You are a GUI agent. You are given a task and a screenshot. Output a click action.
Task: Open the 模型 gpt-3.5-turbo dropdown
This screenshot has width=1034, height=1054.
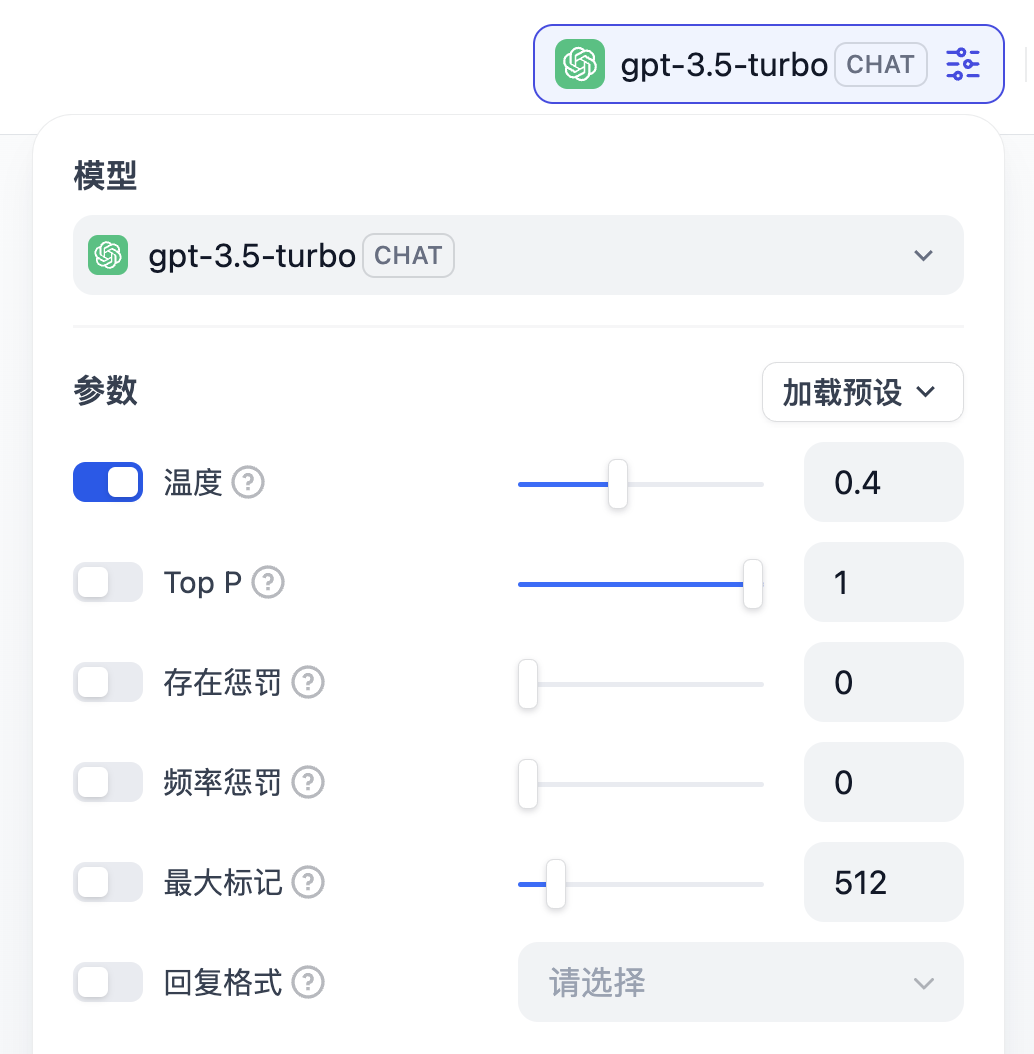coord(518,255)
